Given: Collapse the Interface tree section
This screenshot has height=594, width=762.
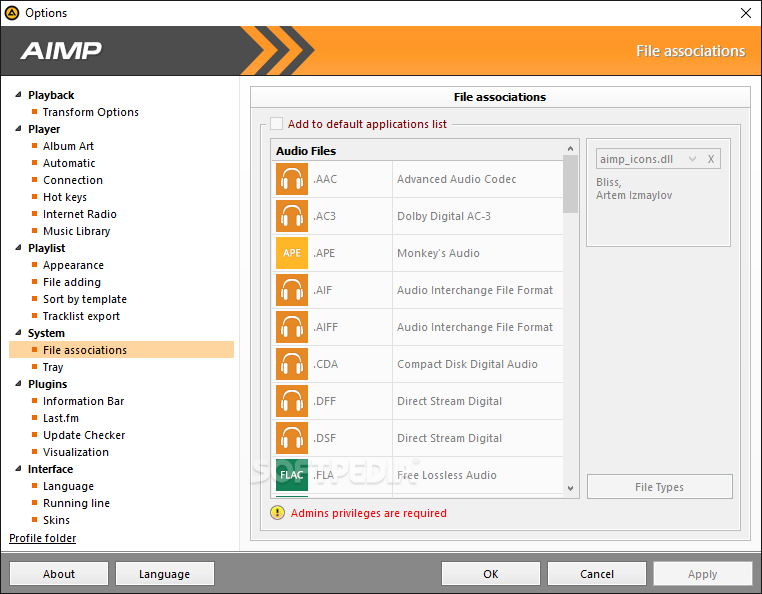Looking at the screenshot, I should coord(18,469).
